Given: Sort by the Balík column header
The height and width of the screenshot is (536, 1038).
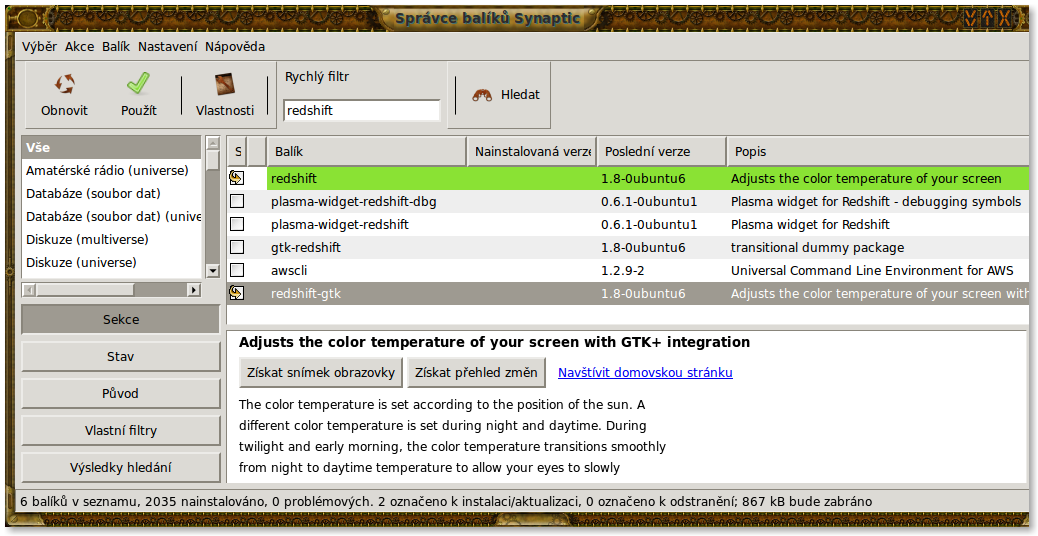Looking at the screenshot, I should pyautogui.click(x=367, y=152).
